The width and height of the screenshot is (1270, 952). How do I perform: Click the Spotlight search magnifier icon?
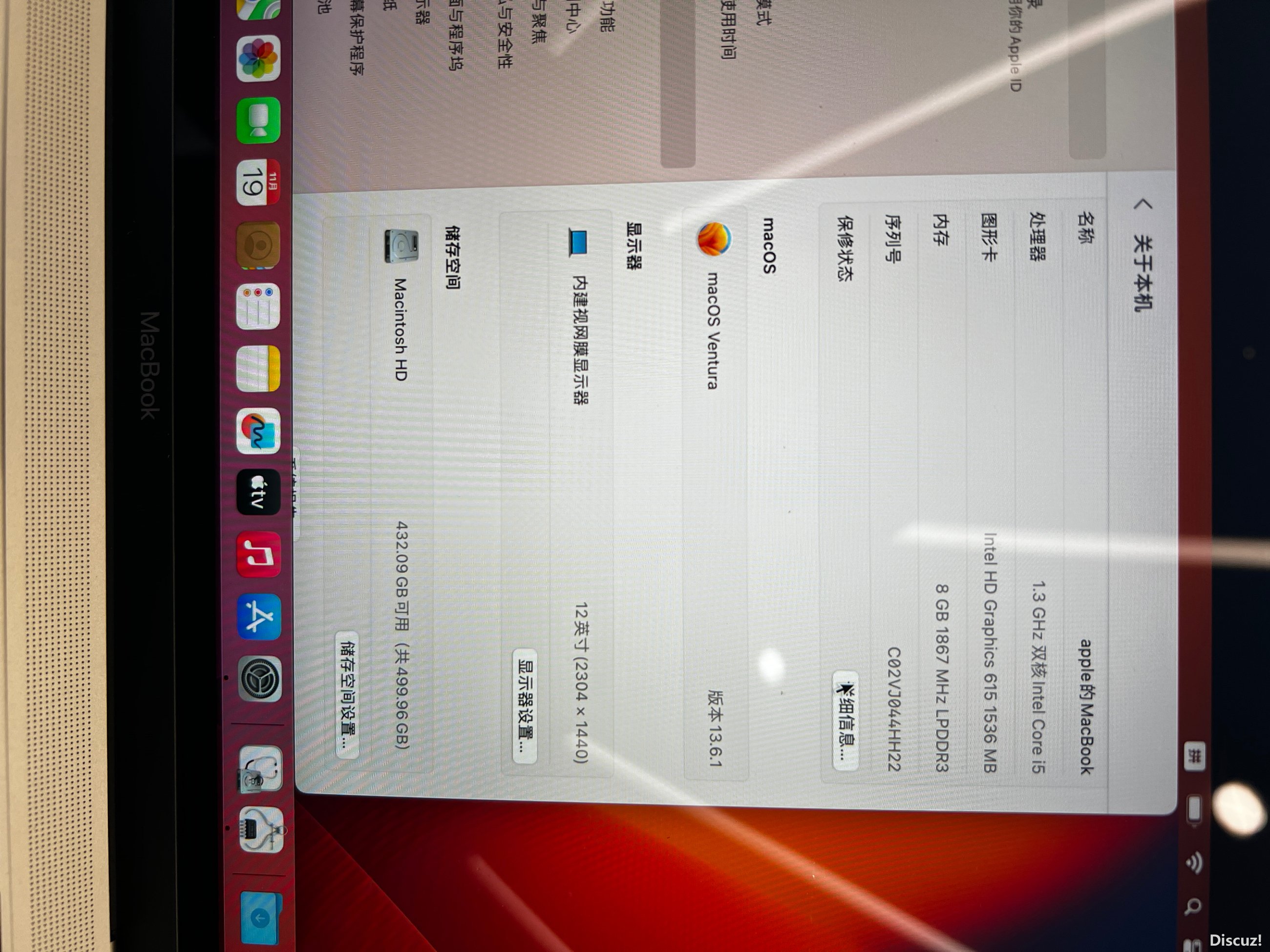click(x=1194, y=908)
